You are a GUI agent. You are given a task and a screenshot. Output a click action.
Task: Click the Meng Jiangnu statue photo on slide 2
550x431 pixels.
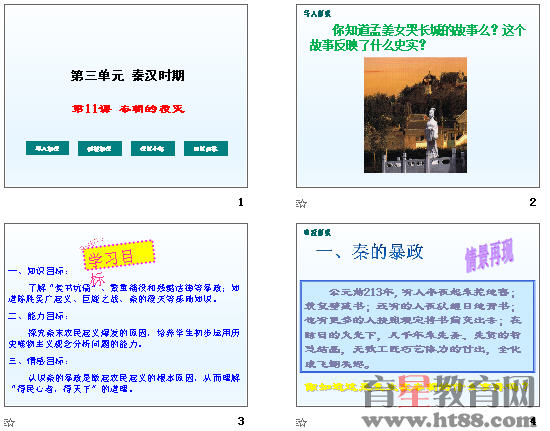coord(415,115)
